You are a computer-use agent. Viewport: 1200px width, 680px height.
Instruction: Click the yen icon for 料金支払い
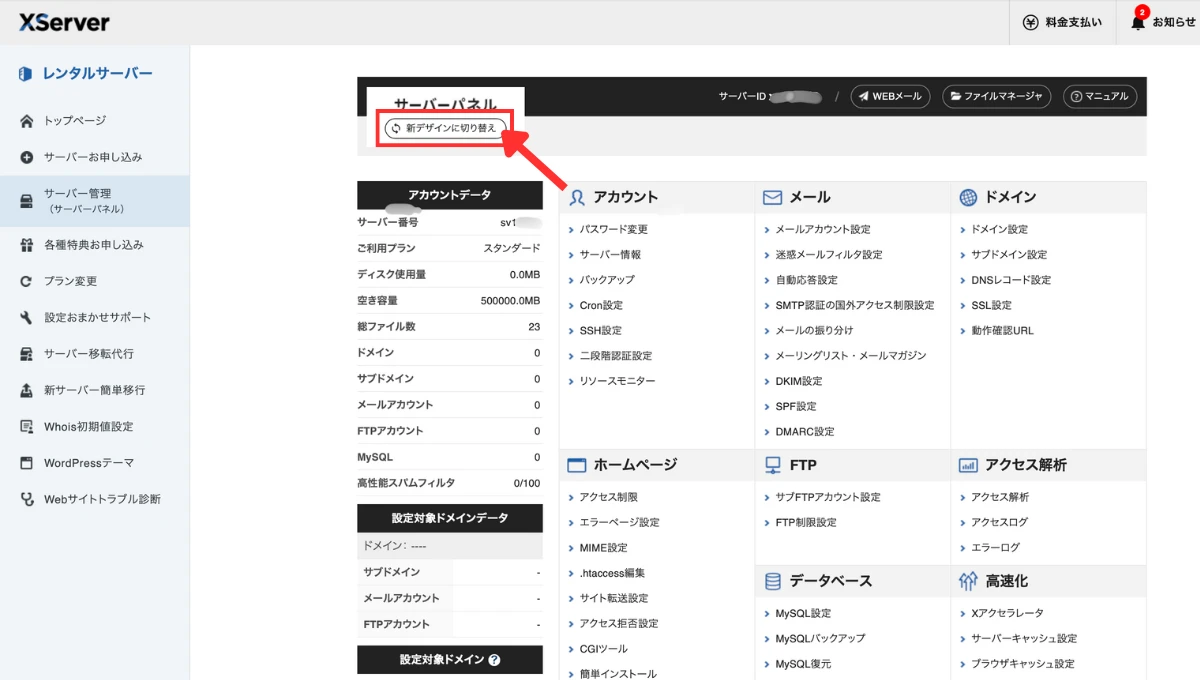[1030, 22]
